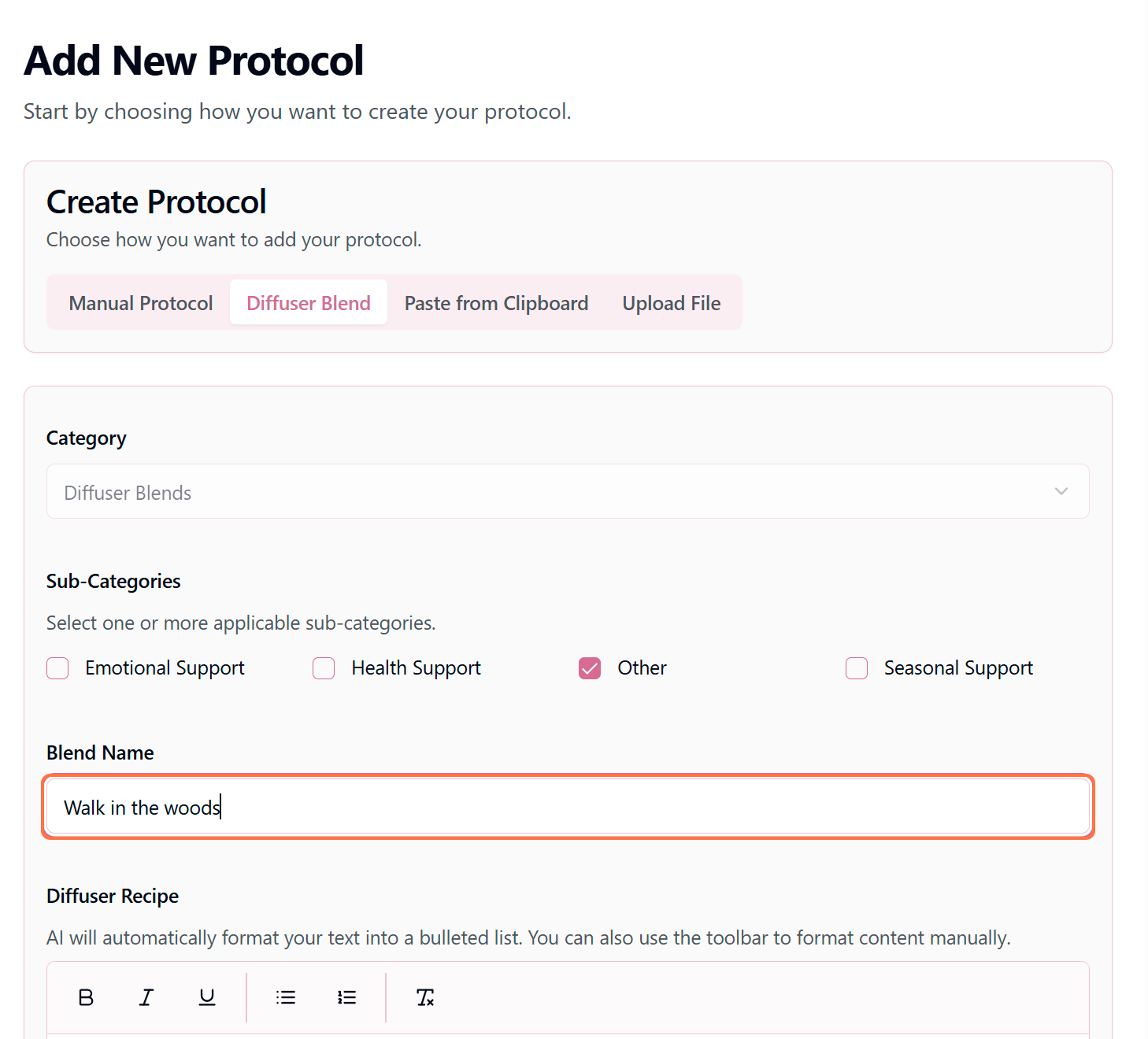Enable the Health Support checkbox
The width and height of the screenshot is (1148, 1039).
click(x=324, y=668)
